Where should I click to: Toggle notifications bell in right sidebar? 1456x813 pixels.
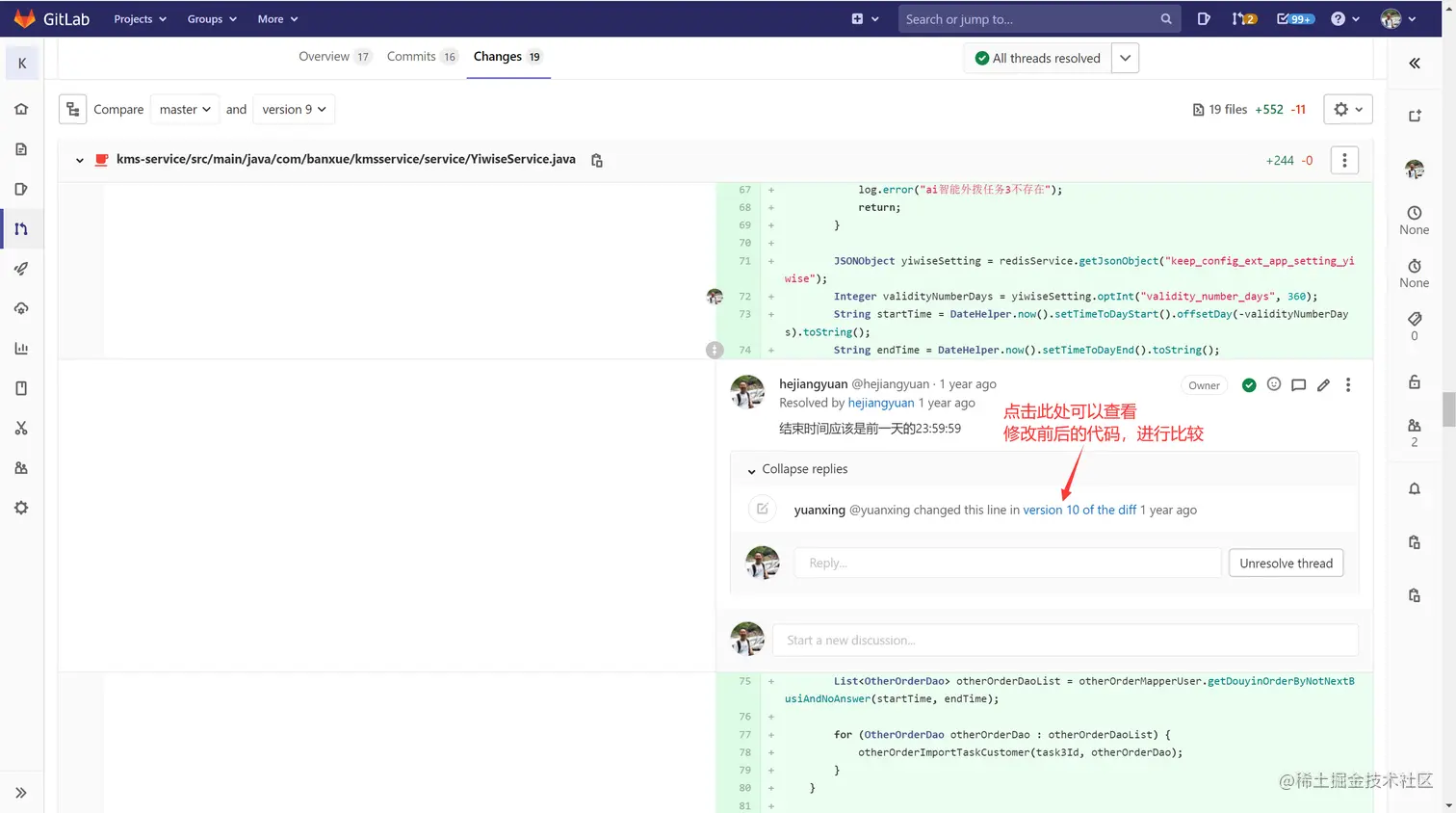(1415, 489)
